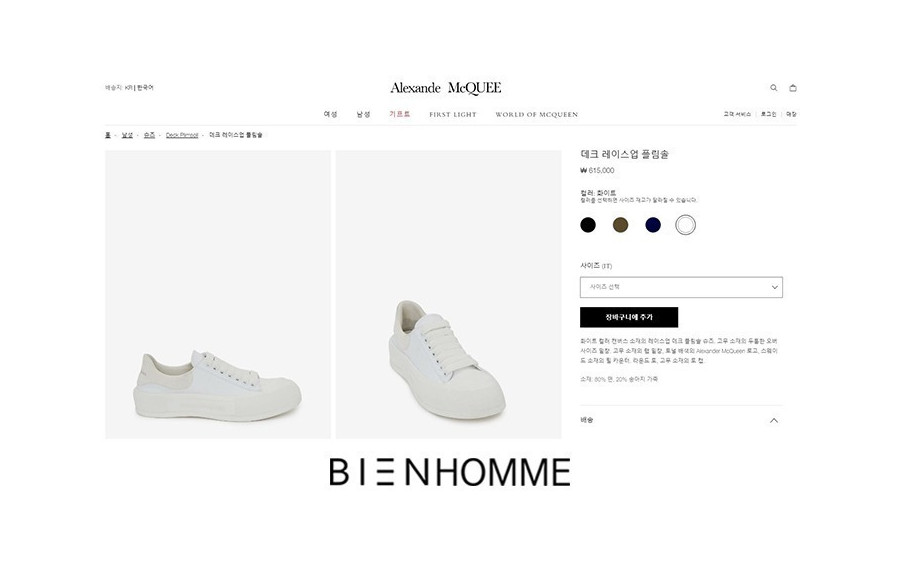Open the WORLD OF MCQUEEN menu item
The height and width of the screenshot is (572, 900).
[x=537, y=115]
